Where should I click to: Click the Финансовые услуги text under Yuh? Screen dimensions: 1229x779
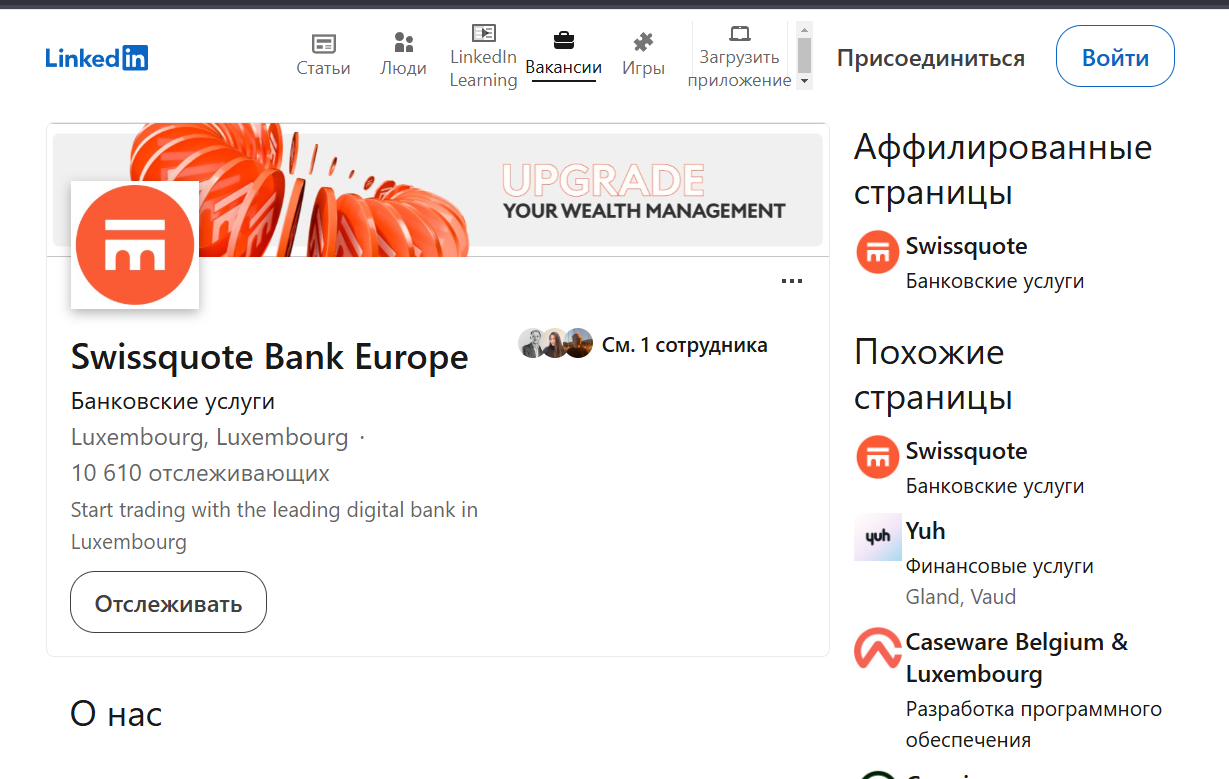1000,566
